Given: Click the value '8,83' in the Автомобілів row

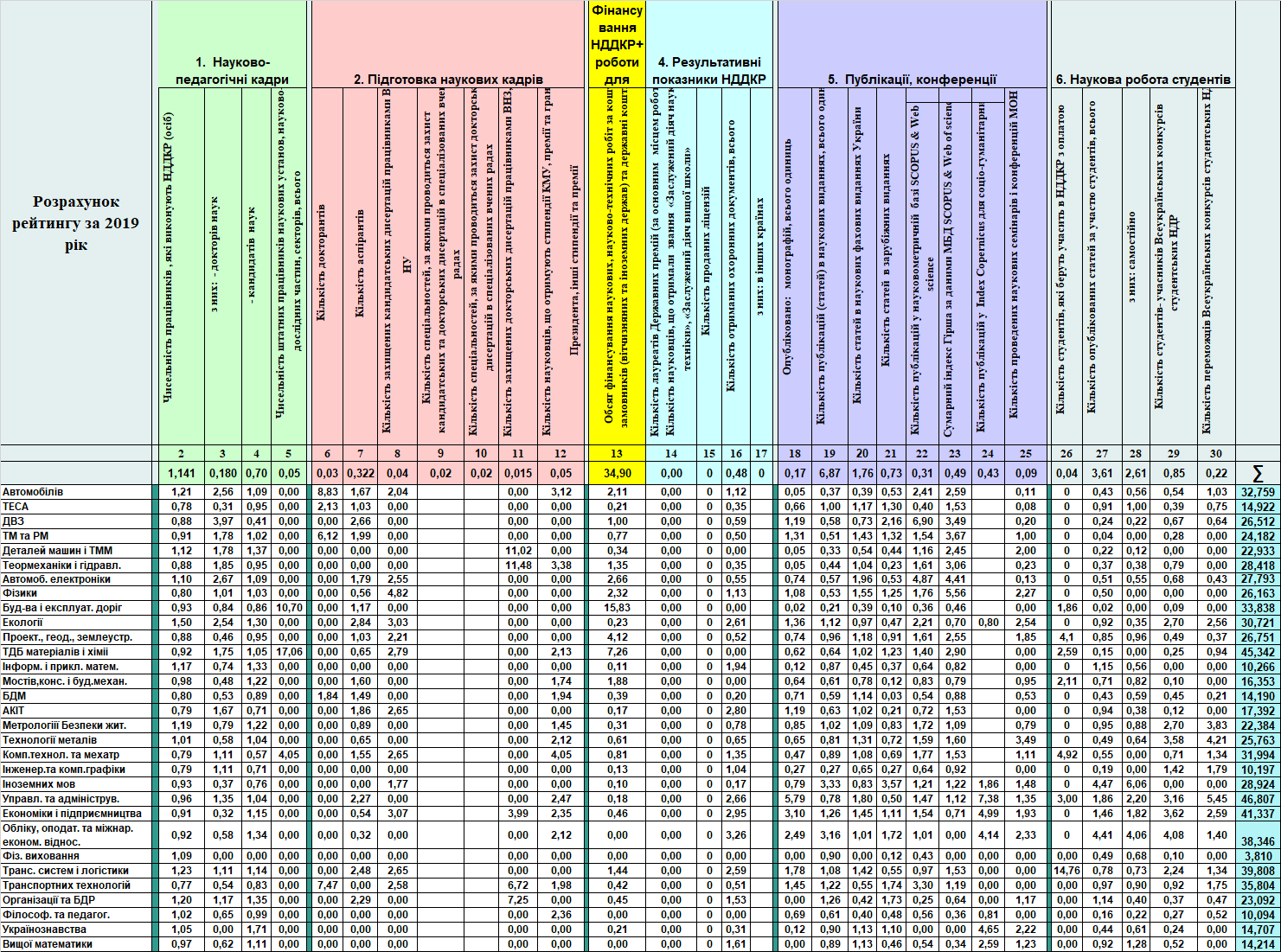Looking at the screenshot, I should (x=327, y=492).
